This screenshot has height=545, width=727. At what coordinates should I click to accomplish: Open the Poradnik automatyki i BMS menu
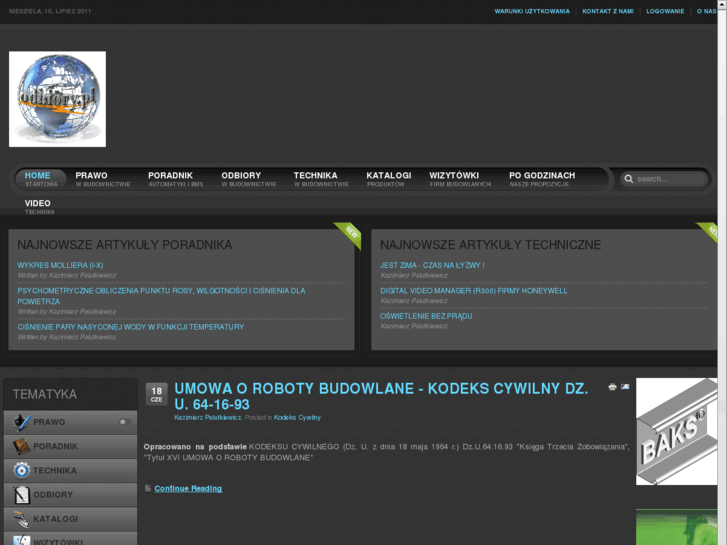coord(176,179)
